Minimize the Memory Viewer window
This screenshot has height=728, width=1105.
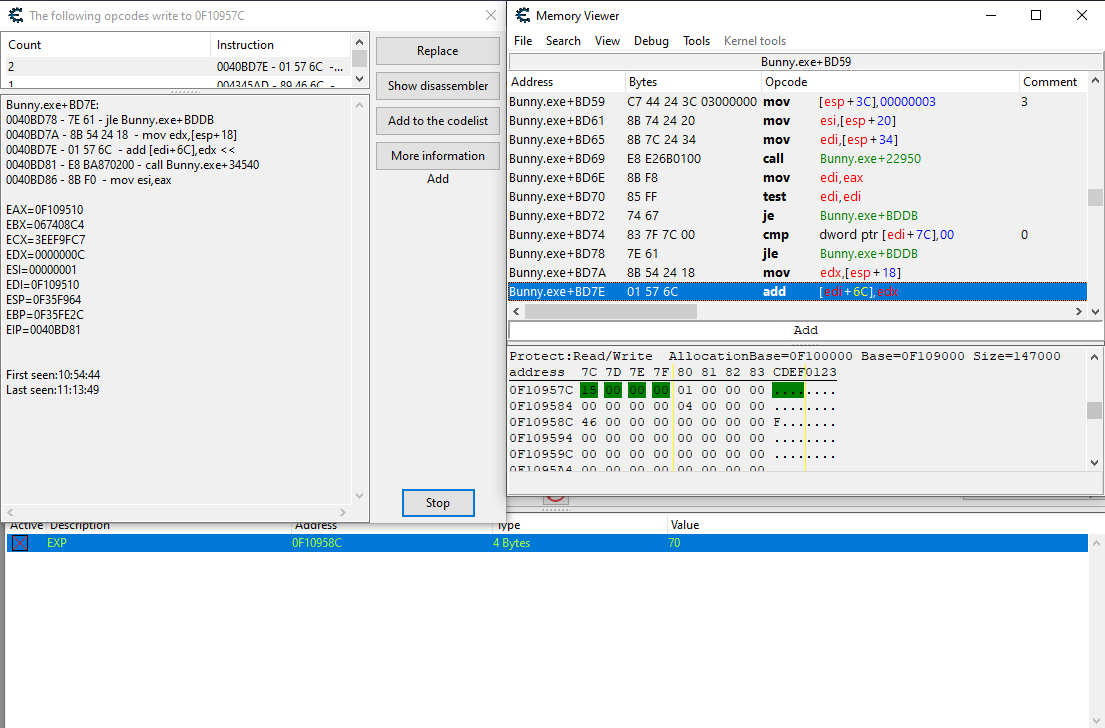pyautogui.click(x=990, y=15)
